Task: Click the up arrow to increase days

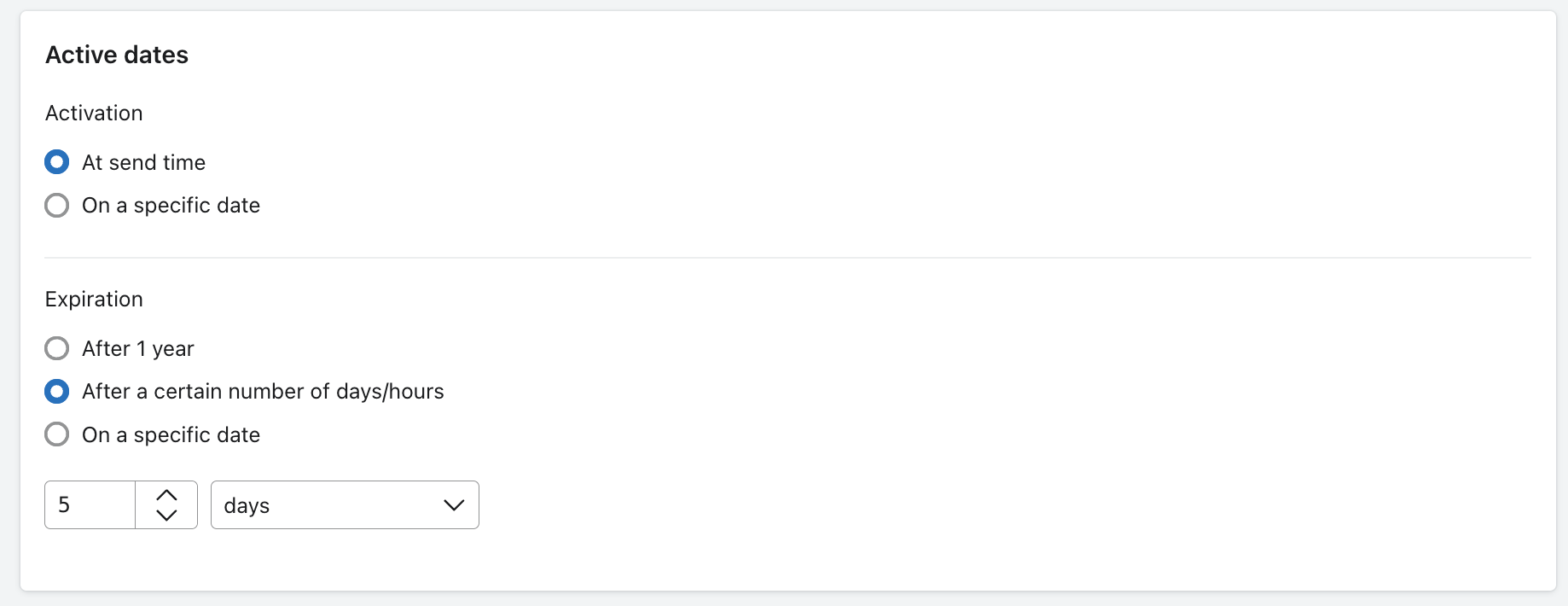Action: (x=166, y=495)
